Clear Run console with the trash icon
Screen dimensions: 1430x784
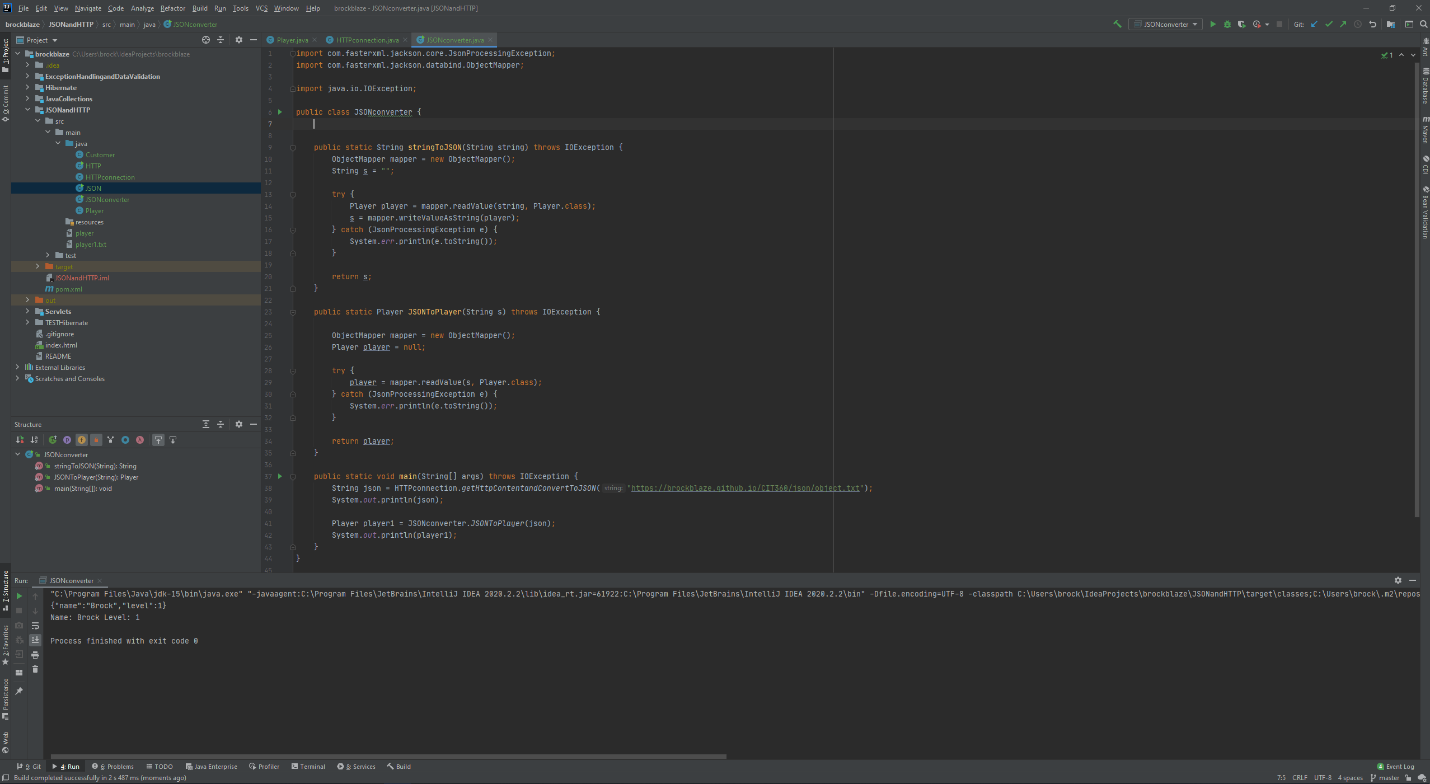tap(35, 669)
